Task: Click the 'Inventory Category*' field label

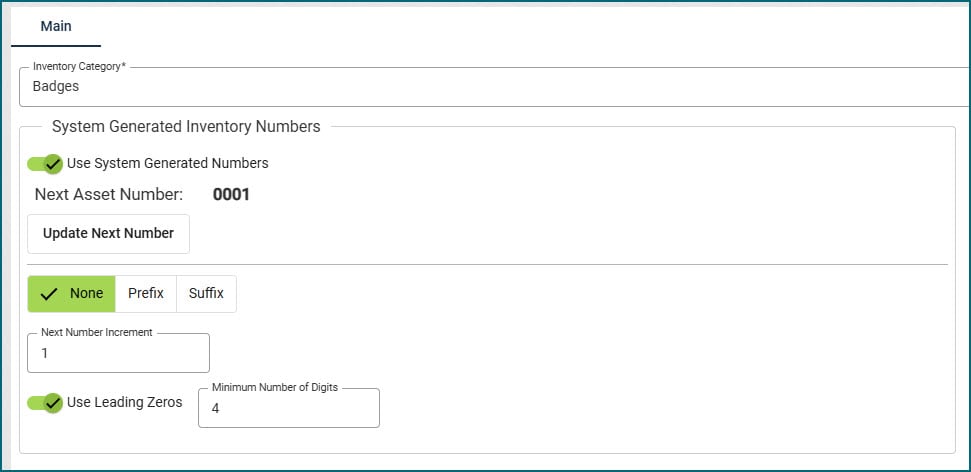Action: tap(79, 66)
